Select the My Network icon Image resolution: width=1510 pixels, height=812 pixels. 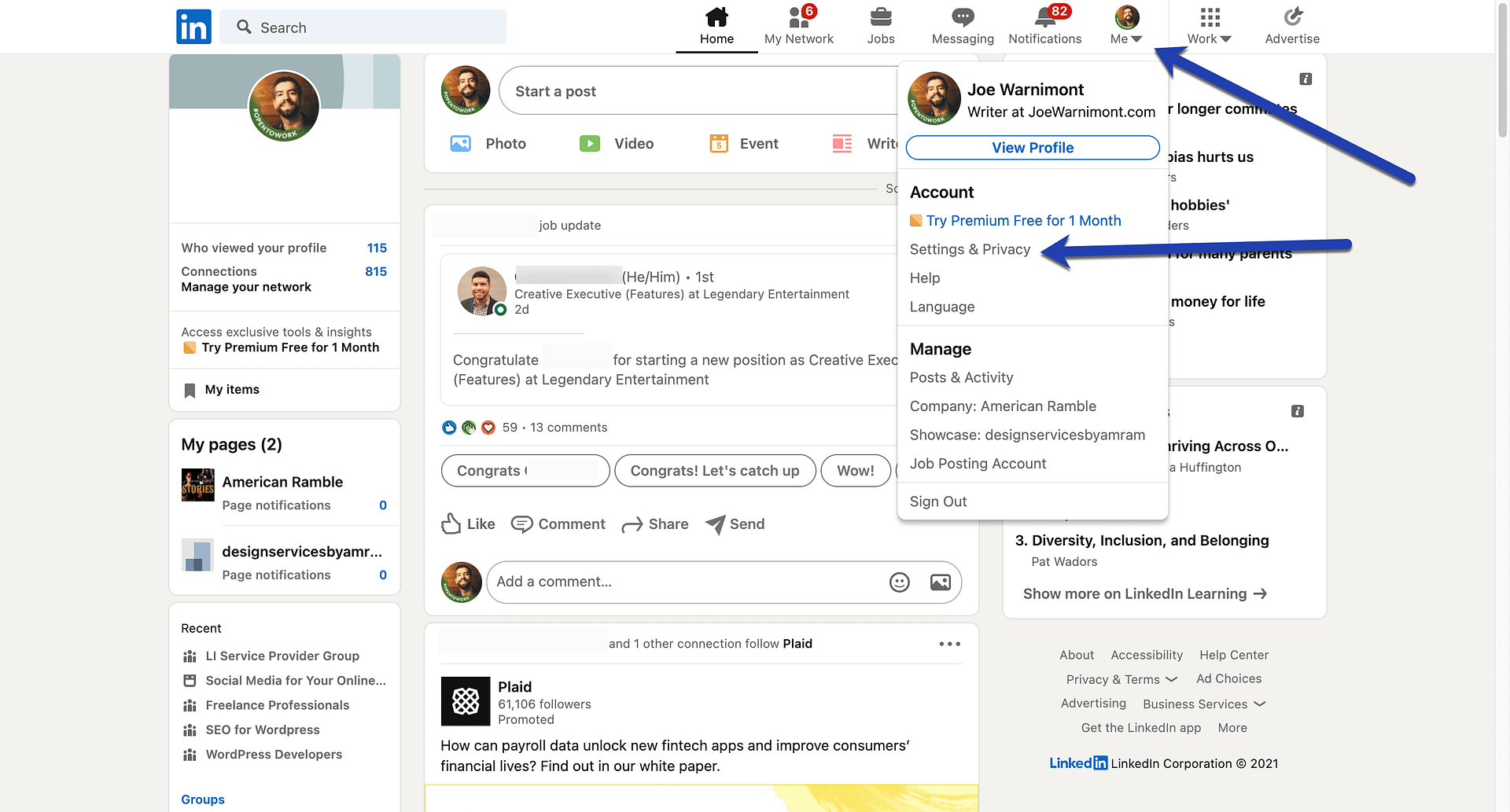798,17
